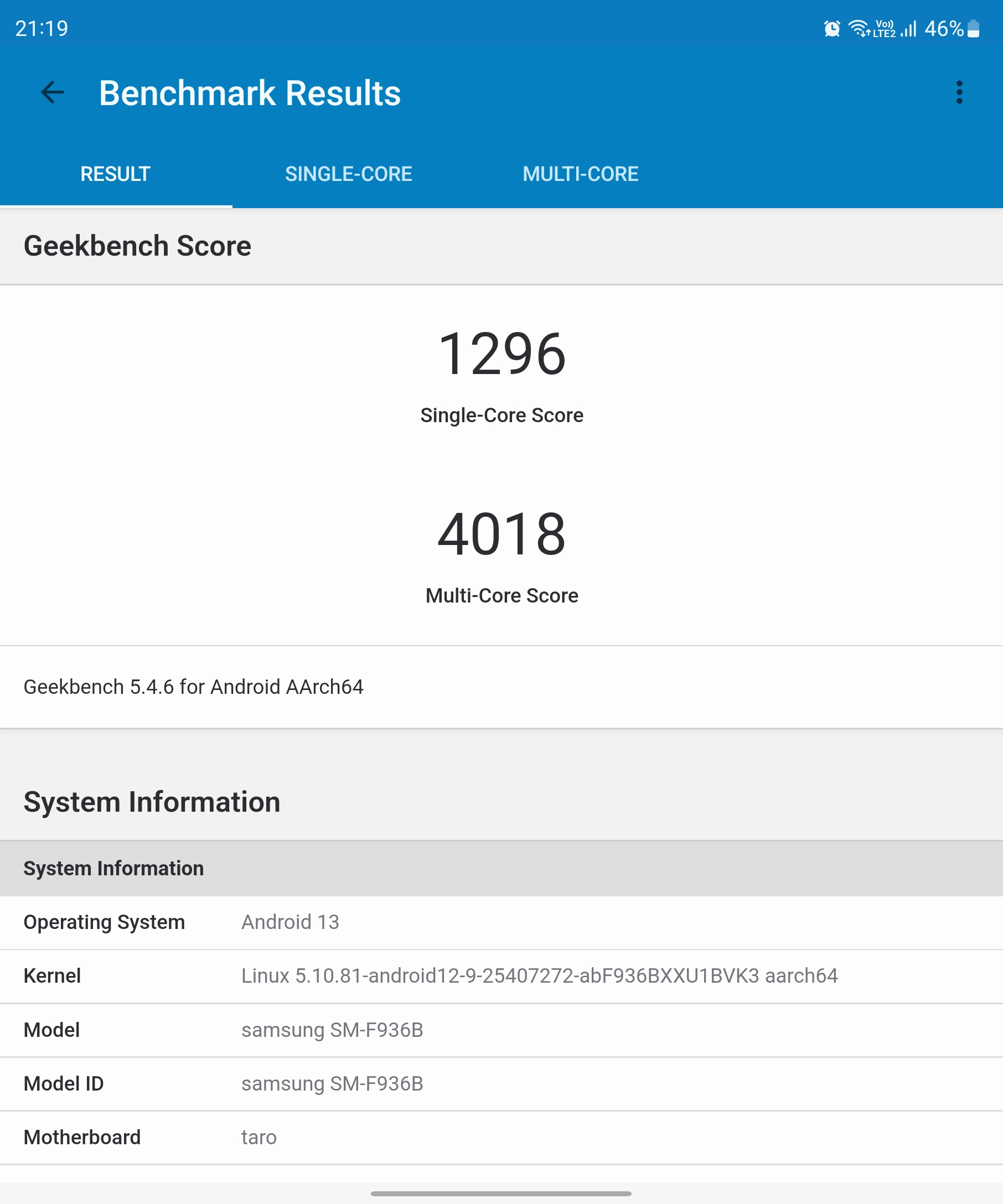Screen dimensions: 1003x1204
Task: Tap the Multi-Core Score label
Action: (502, 596)
